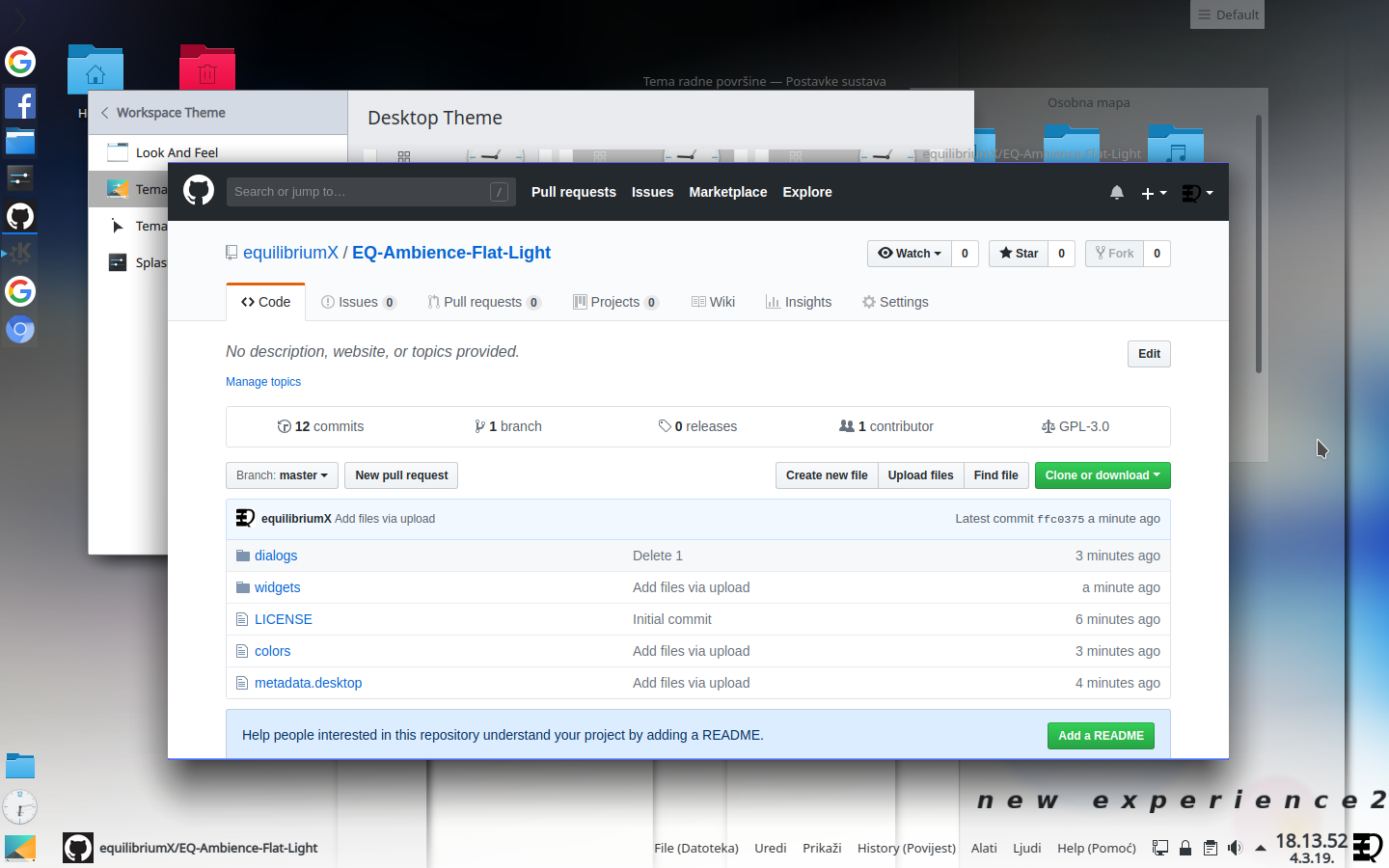
Task: Open the metadata.desktop file
Action: (x=308, y=683)
